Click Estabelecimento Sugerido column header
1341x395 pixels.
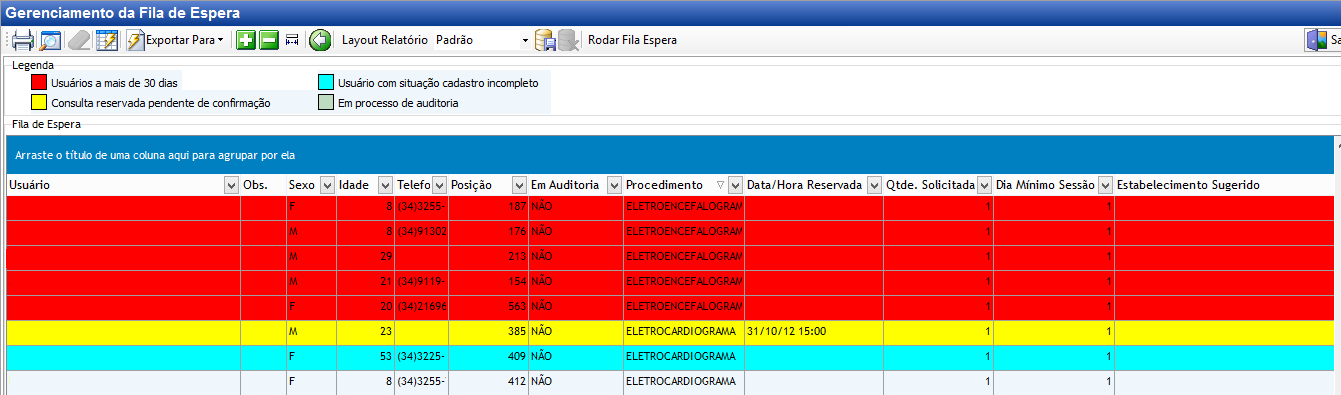[1224, 185]
